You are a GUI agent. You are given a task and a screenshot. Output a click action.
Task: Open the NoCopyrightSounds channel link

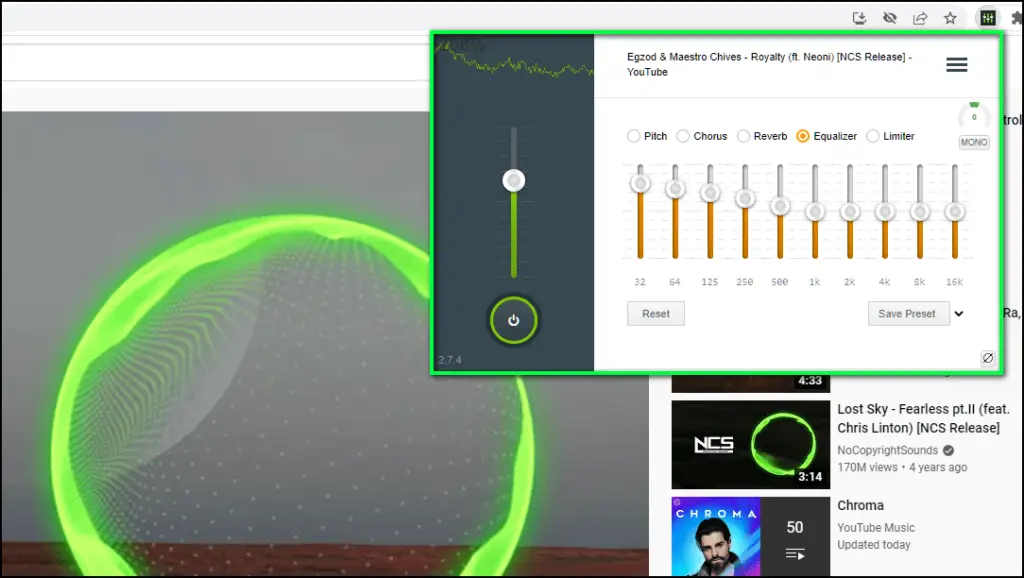888,450
